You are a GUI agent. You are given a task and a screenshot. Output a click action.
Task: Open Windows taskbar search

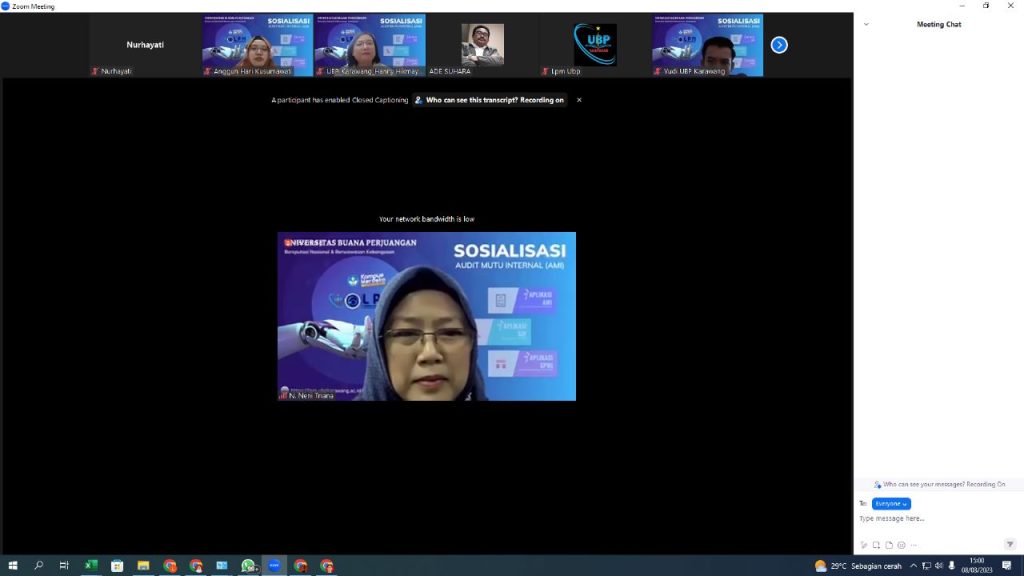(39, 566)
